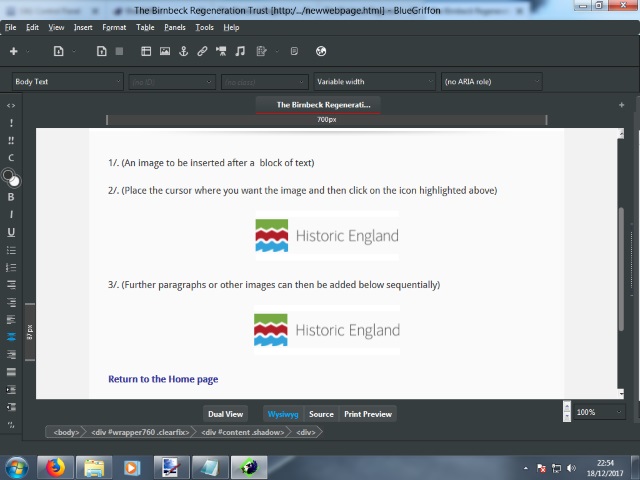640x480 pixels.
Task: Click the insert image icon in toolbar
Action: coord(165,51)
